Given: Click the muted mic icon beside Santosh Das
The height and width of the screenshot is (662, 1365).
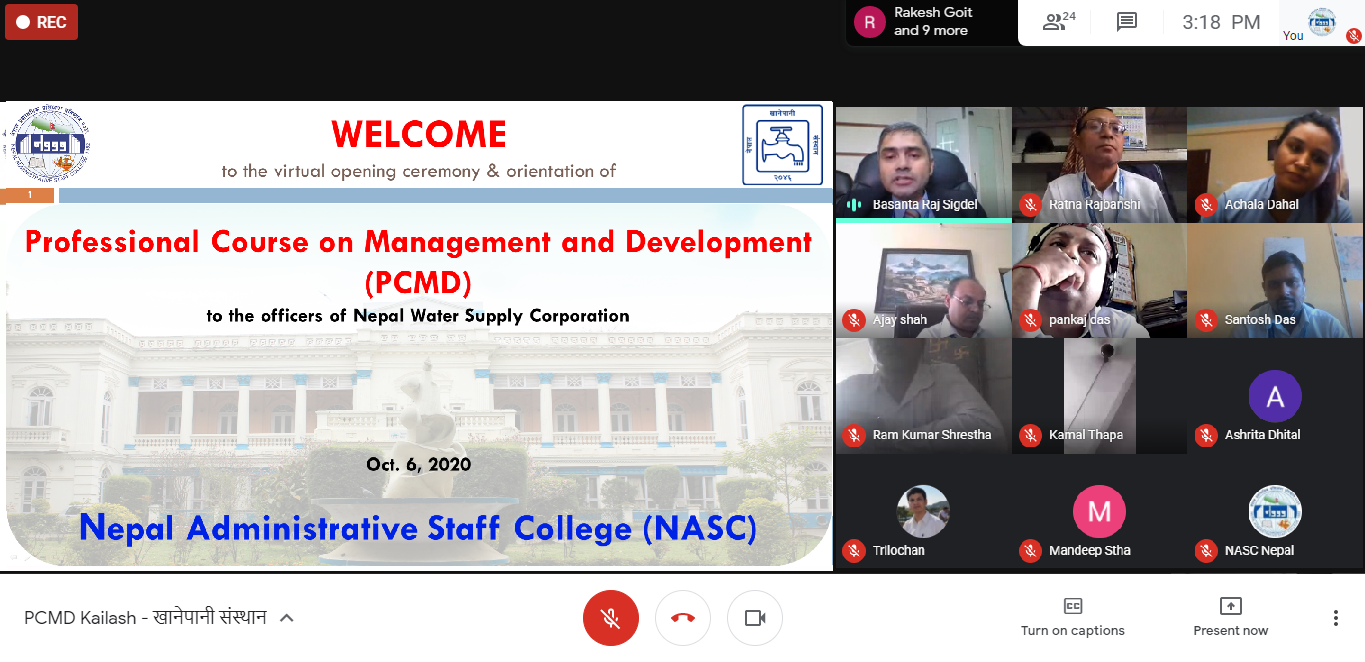Looking at the screenshot, I should [x=1206, y=320].
